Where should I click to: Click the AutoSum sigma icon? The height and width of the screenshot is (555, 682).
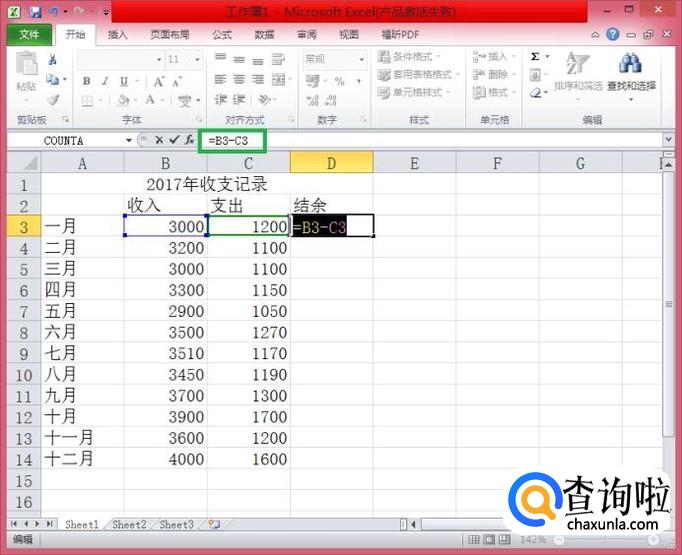tap(535, 57)
